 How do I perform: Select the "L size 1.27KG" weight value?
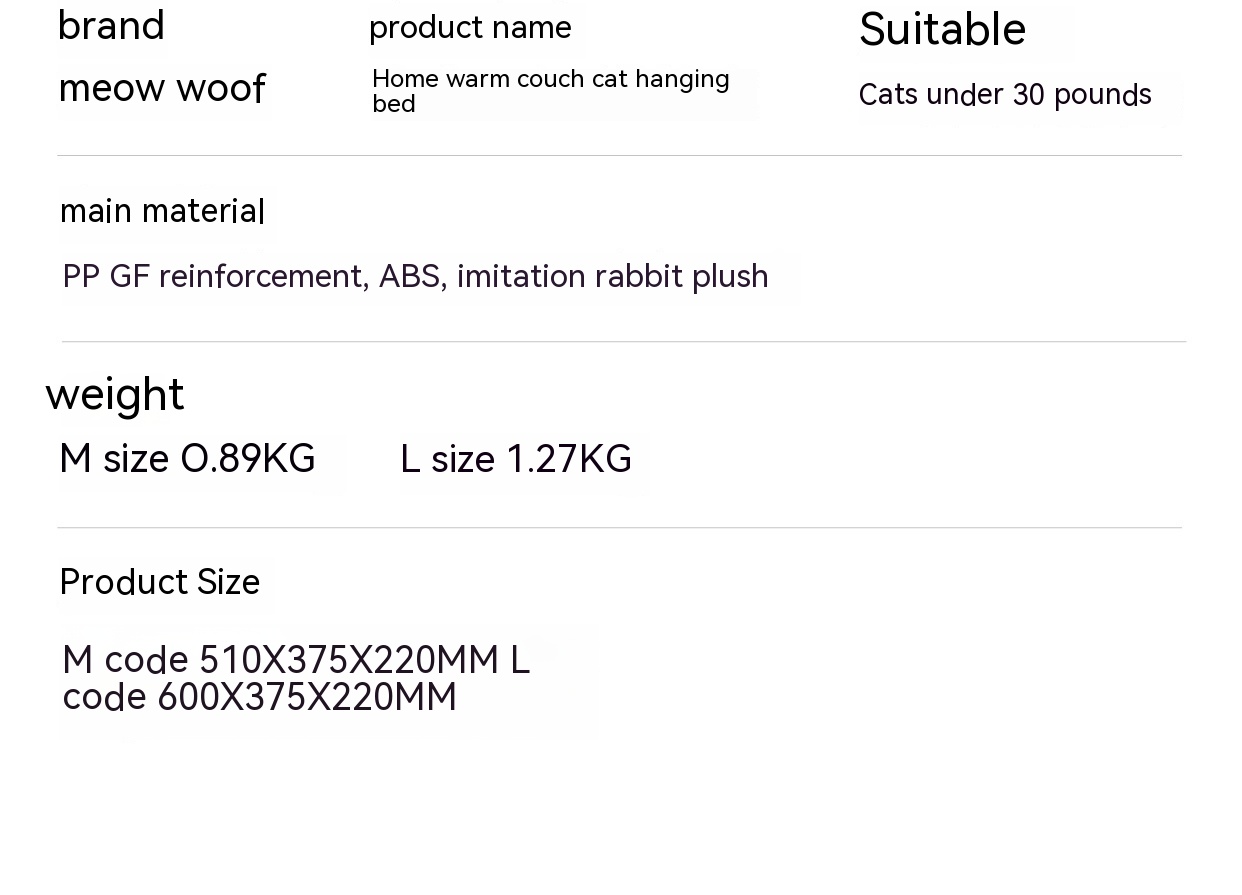click(516, 459)
